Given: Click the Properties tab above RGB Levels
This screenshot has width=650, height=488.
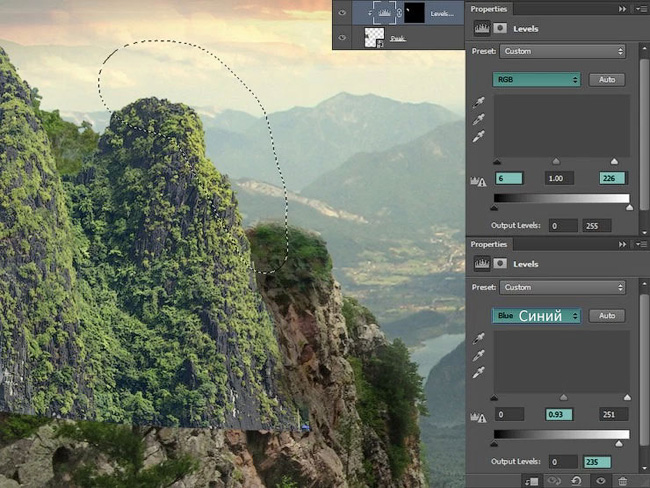Looking at the screenshot, I should click(488, 9).
